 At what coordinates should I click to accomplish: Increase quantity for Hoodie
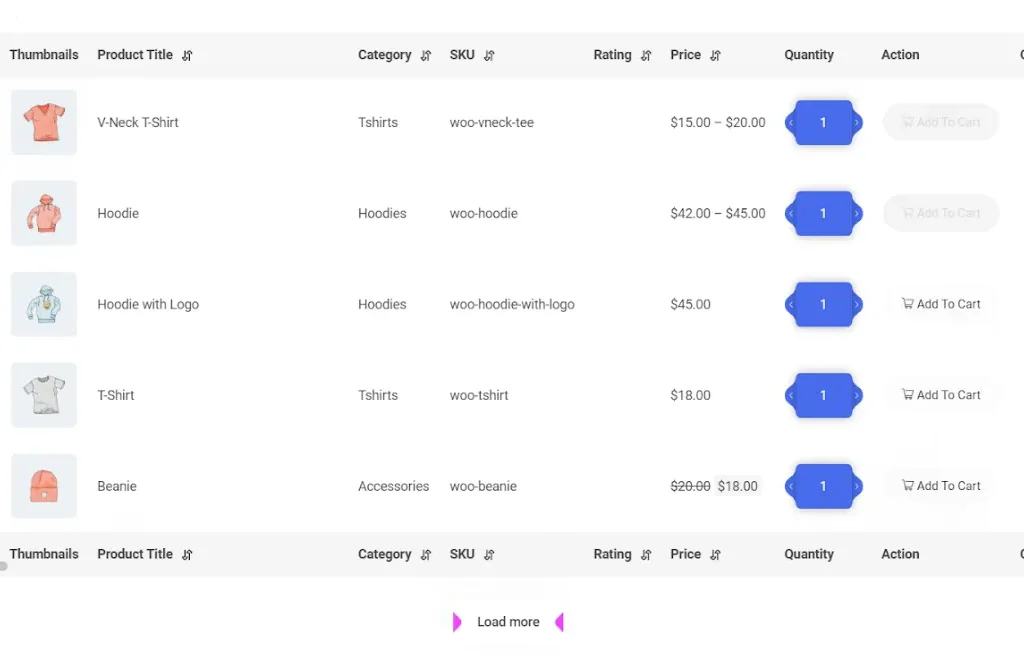856,213
